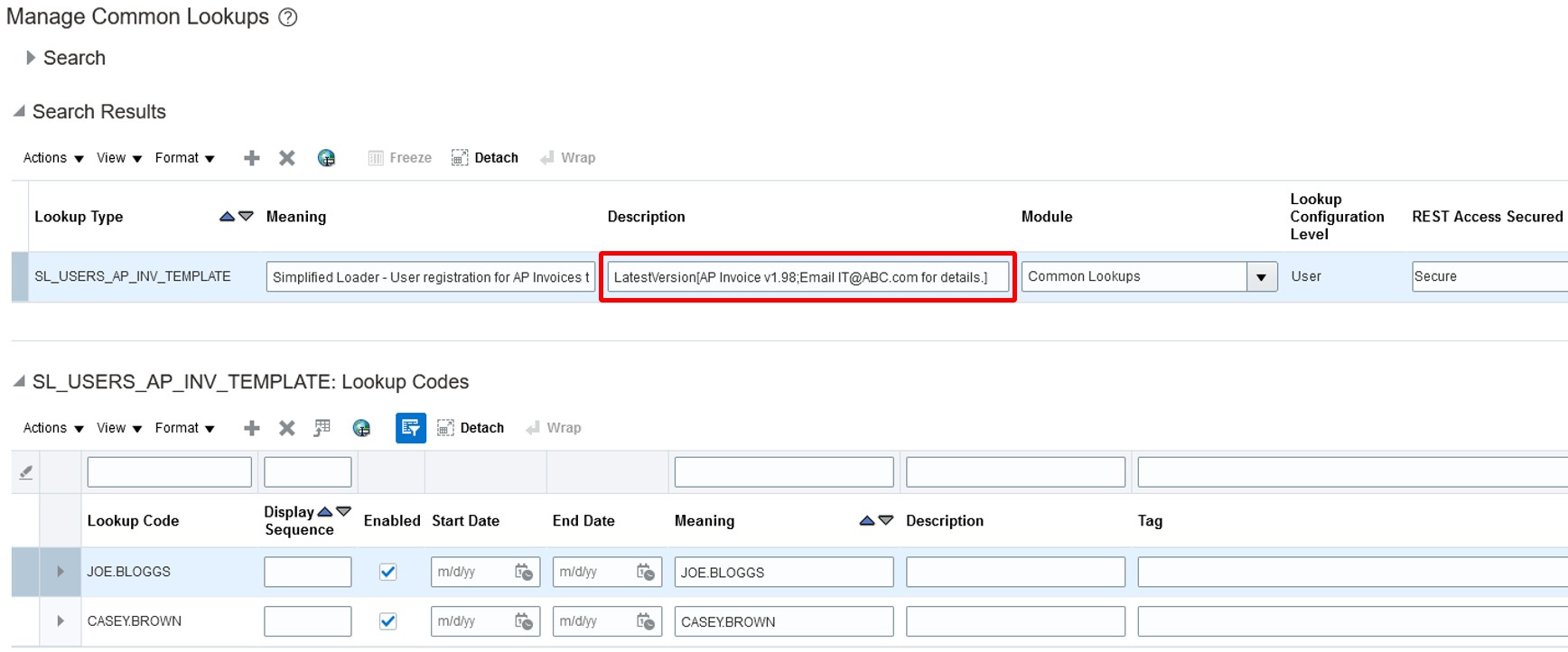Sort Display Sequence column ascending

[x=325, y=512]
